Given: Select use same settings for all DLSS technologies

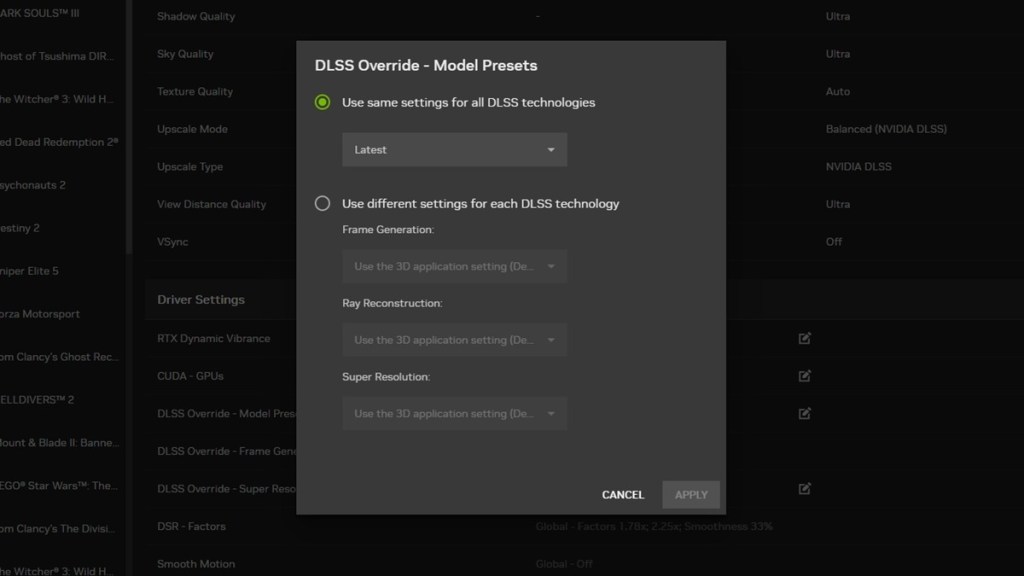Looking at the screenshot, I should [322, 102].
